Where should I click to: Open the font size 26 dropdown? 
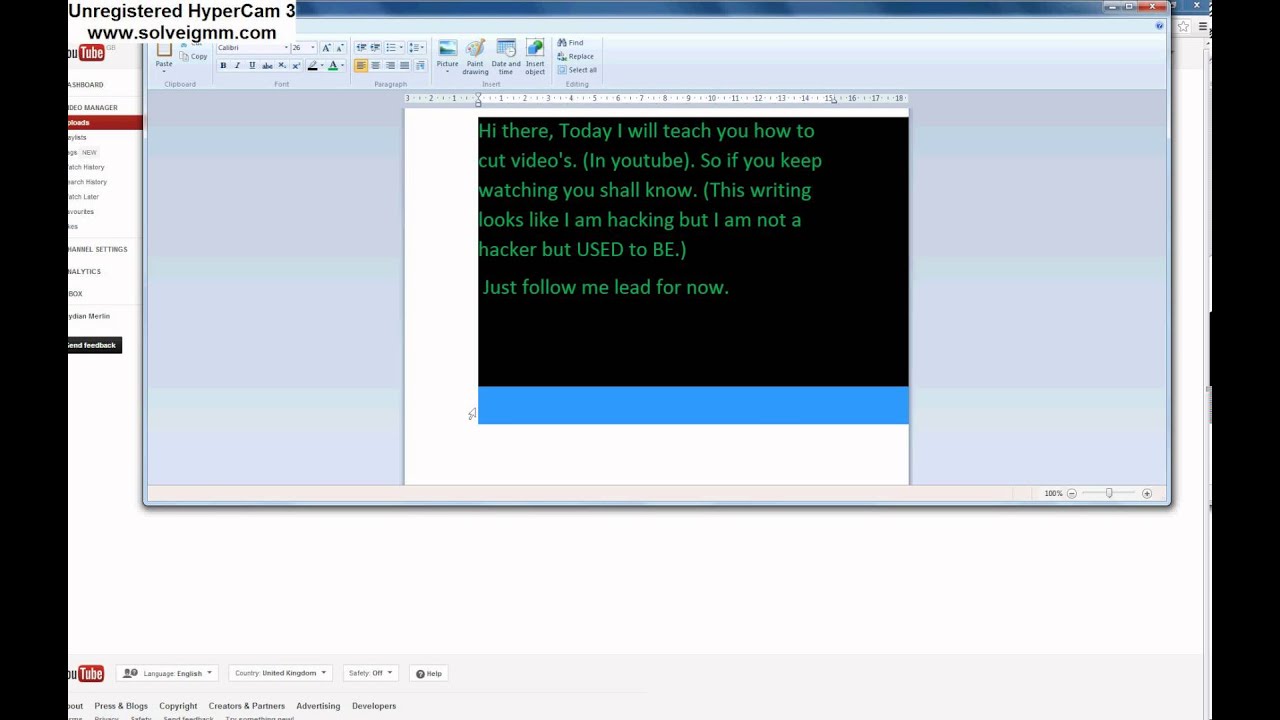pos(312,48)
